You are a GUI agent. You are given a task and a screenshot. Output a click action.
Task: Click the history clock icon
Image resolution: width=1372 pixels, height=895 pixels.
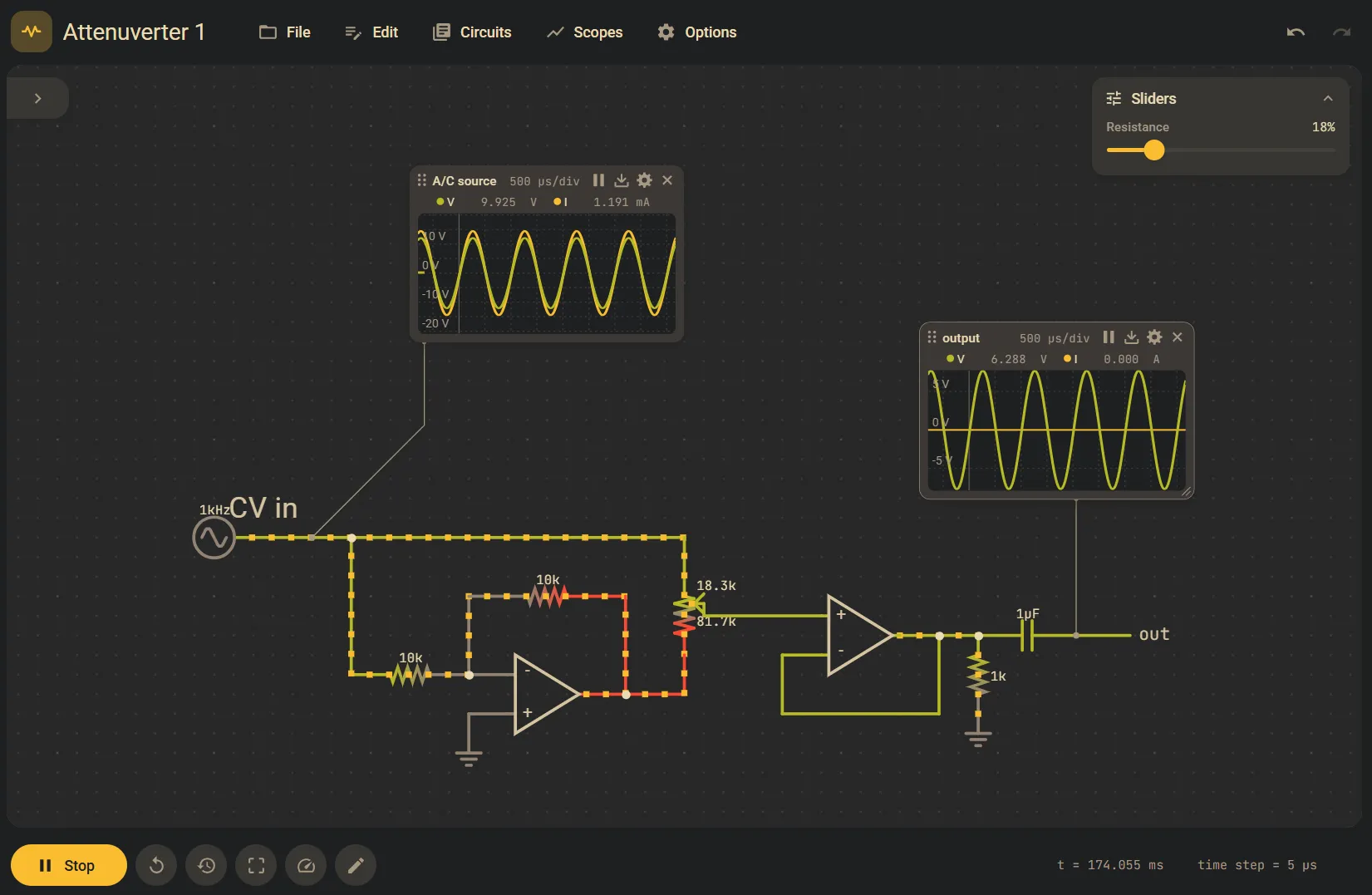pyautogui.click(x=206, y=866)
